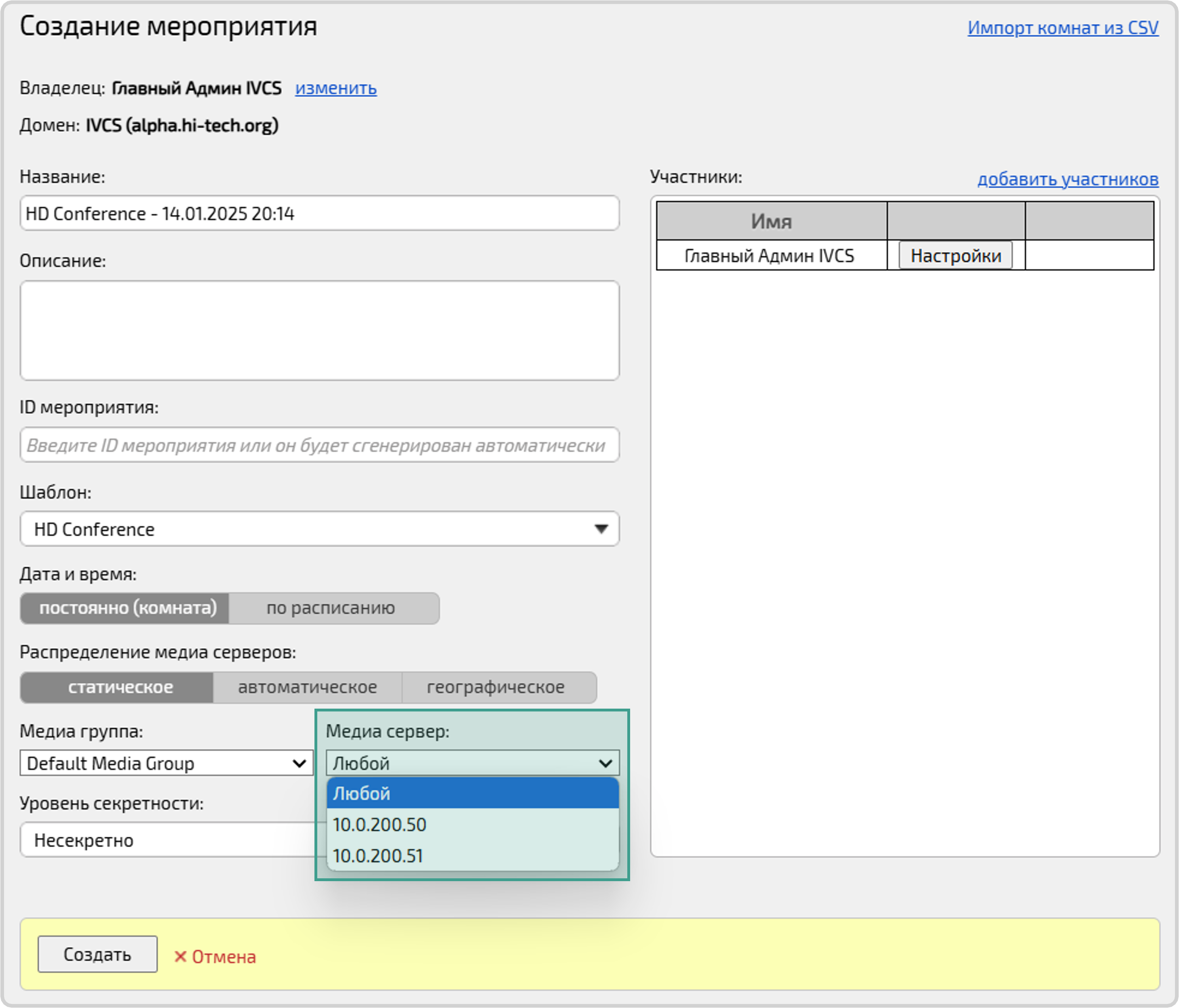The width and height of the screenshot is (1179, 1008).
Task: Open 'Импорт комнат из CSV' link
Action: coord(1062,27)
